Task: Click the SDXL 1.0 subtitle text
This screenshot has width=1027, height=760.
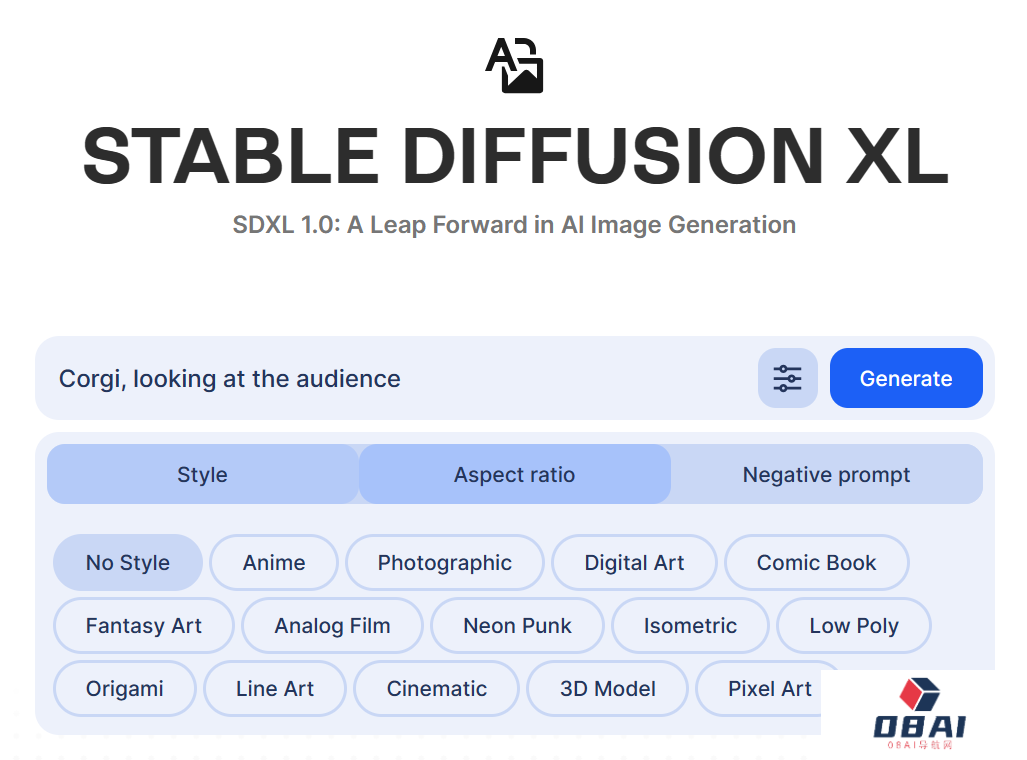Action: [x=514, y=225]
